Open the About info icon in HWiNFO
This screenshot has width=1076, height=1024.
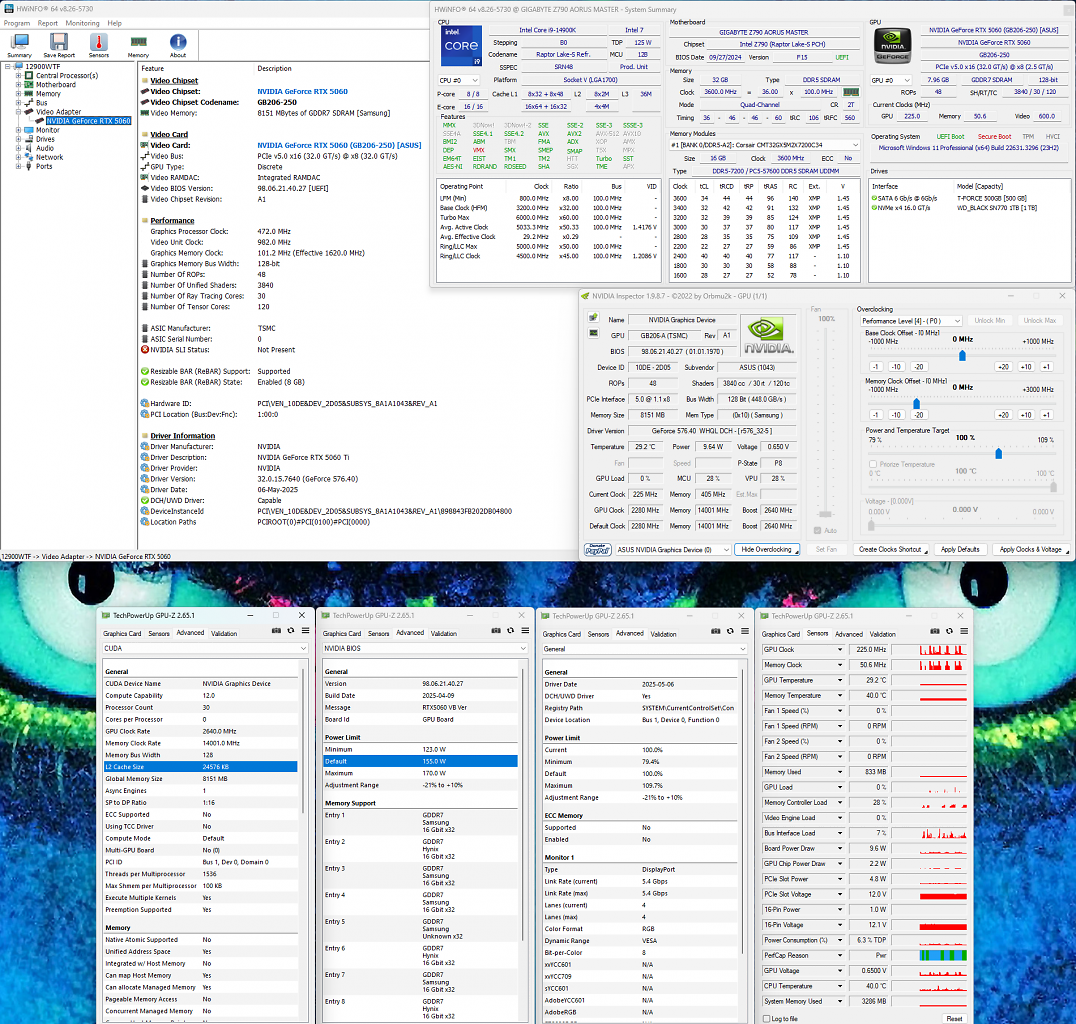(x=178, y=45)
